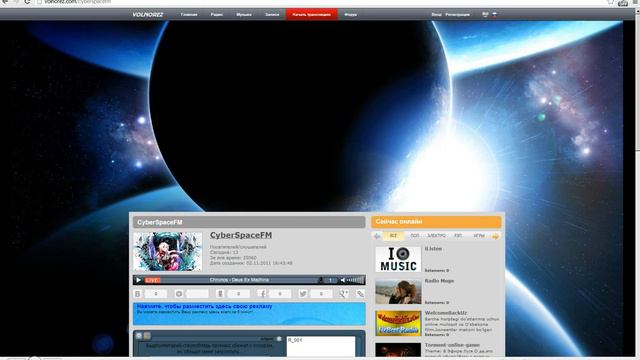
Task: Open the Radio Mope station title
Action: coord(439,281)
